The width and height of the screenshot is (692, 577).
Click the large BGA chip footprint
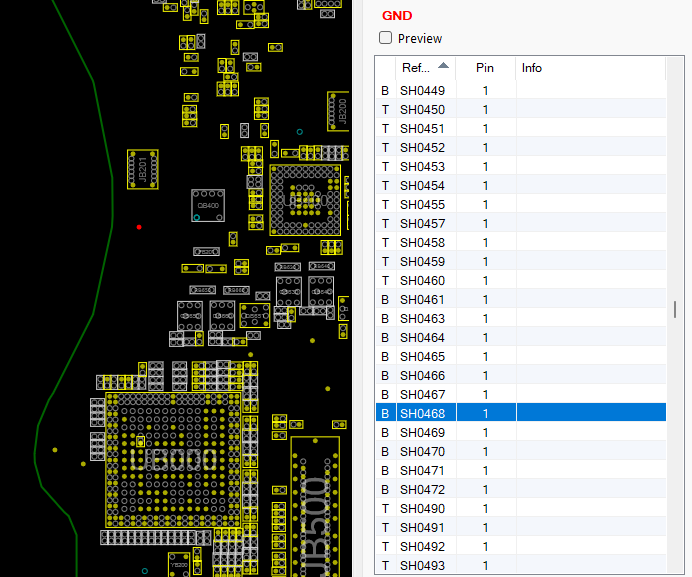(x=172, y=461)
